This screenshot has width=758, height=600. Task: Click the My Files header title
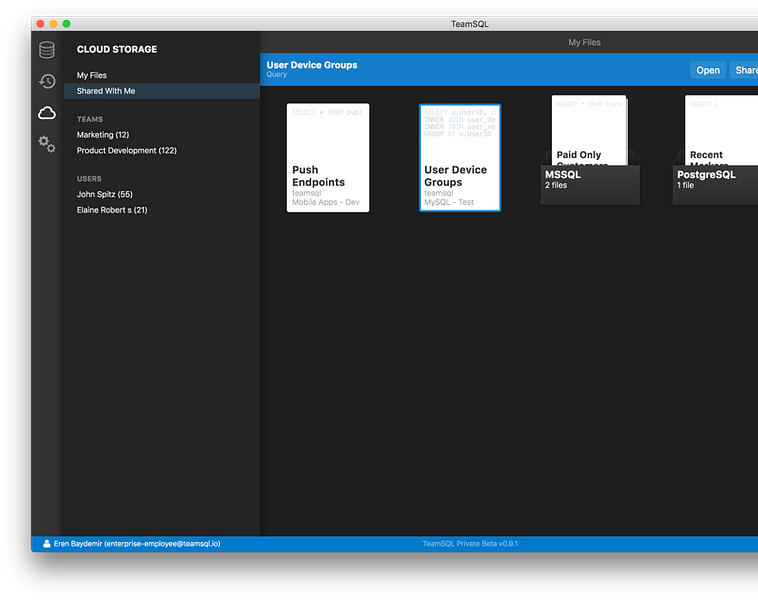tap(584, 43)
